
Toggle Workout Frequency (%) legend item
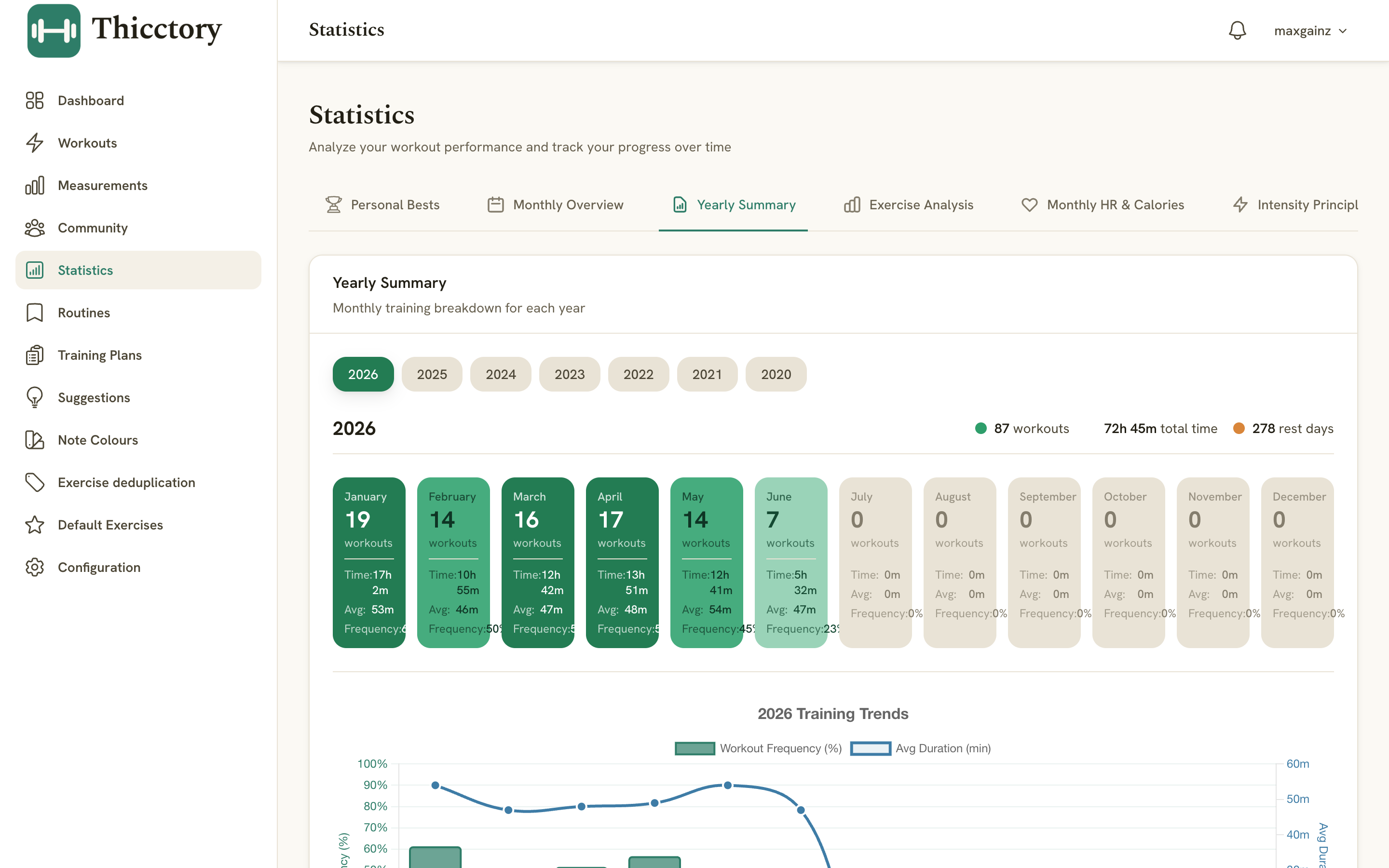[758, 748]
